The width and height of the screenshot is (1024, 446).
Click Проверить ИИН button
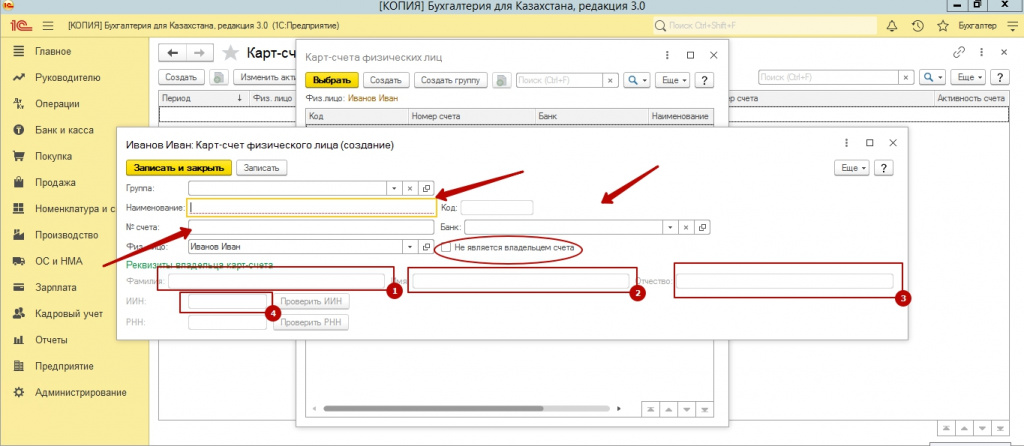point(312,301)
